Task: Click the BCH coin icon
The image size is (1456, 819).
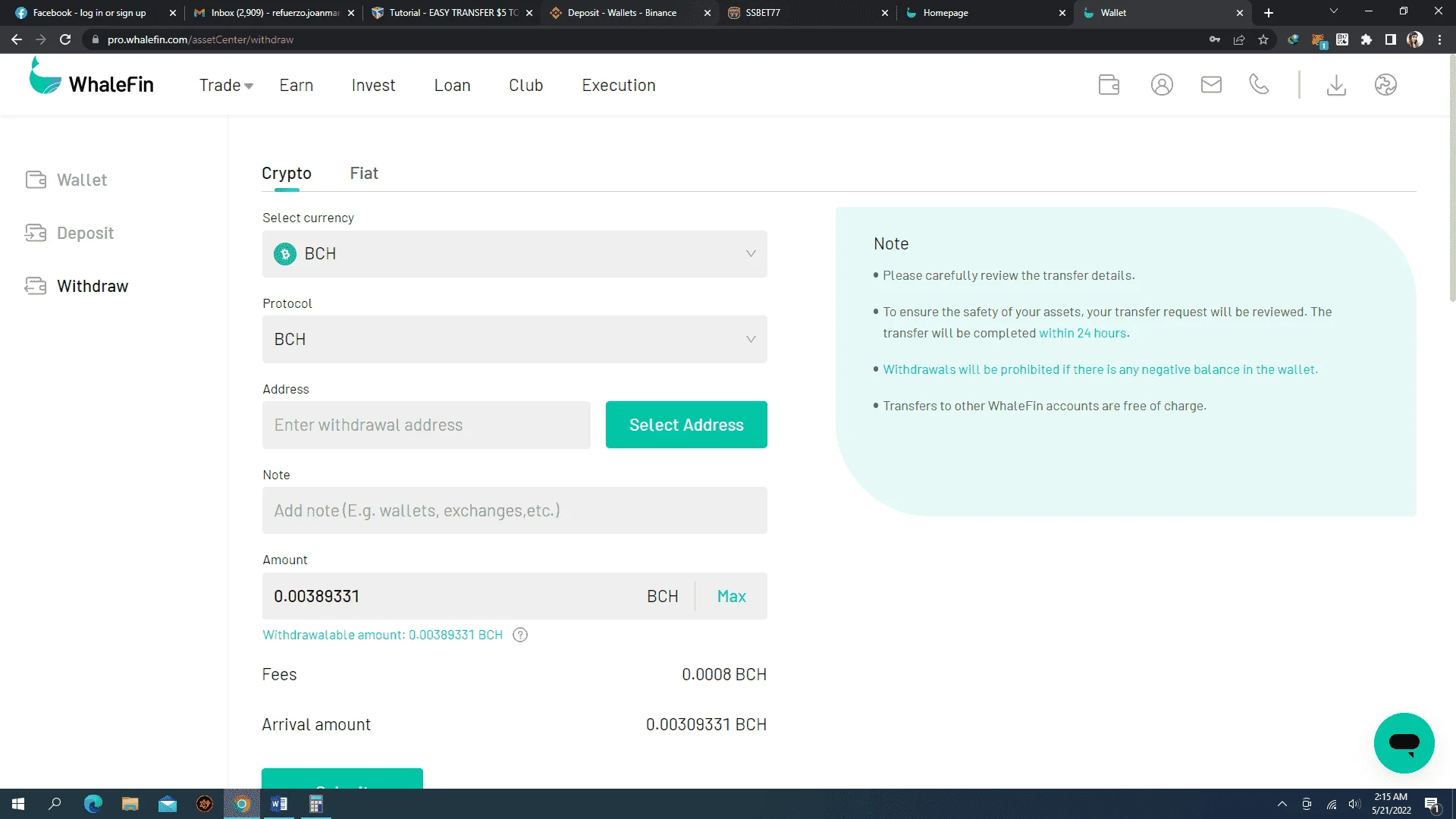Action: click(x=285, y=254)
